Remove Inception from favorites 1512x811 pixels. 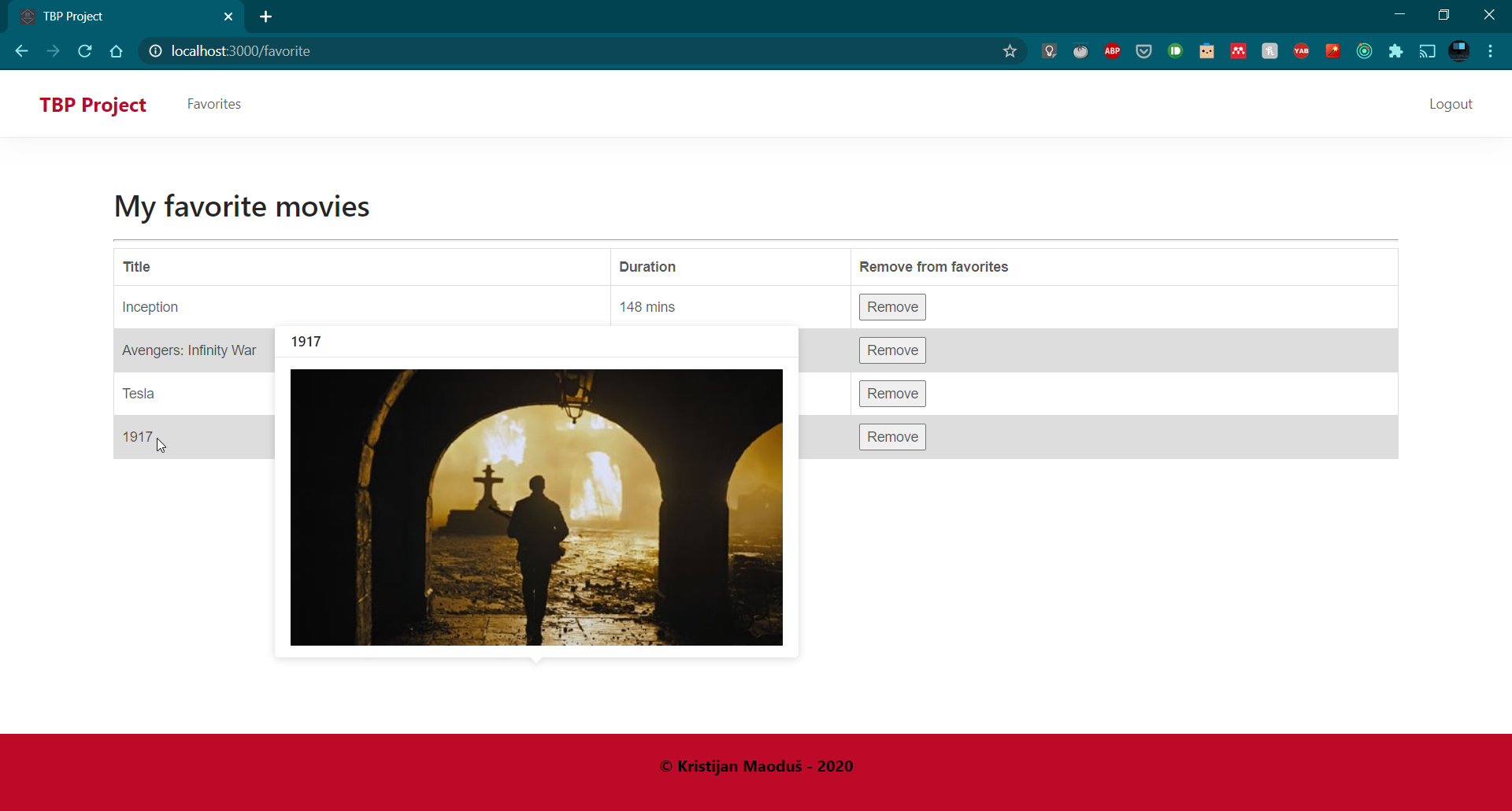point(892,307)
